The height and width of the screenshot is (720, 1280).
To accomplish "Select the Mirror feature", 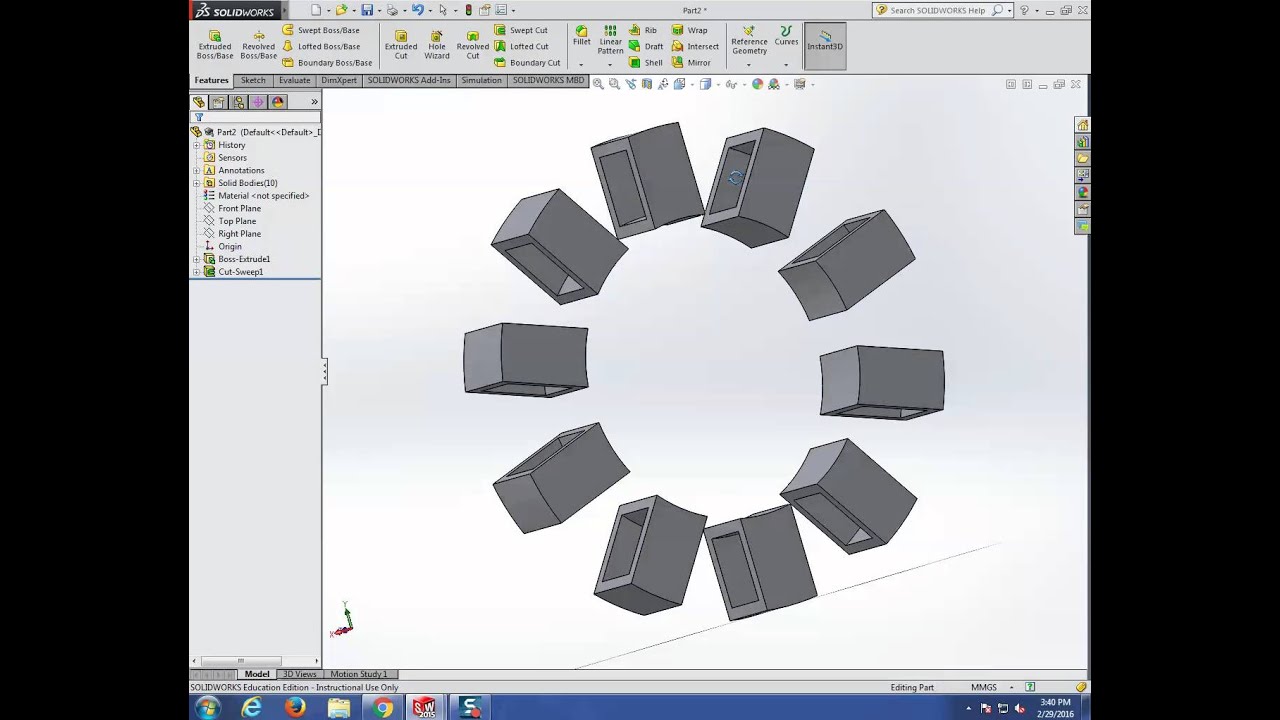I will click(x=691, y=62).
